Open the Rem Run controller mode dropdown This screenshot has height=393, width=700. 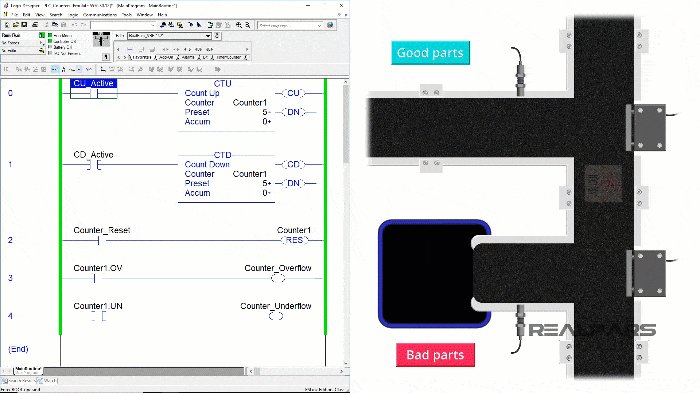pos(42,35)
